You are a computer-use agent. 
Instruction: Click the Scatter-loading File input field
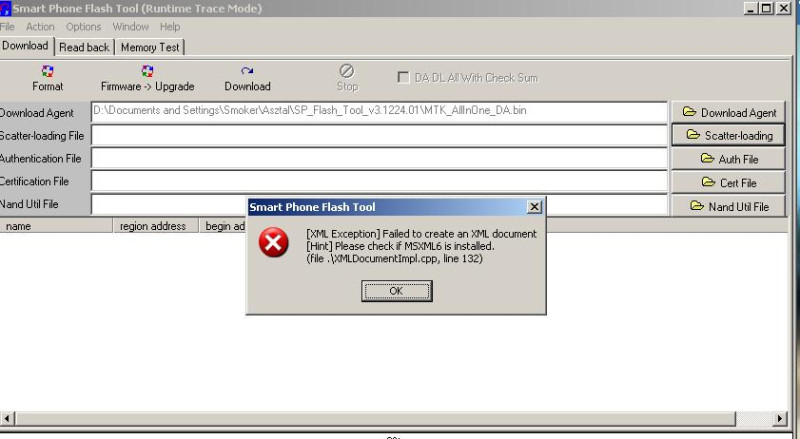(x=379, y=135)
